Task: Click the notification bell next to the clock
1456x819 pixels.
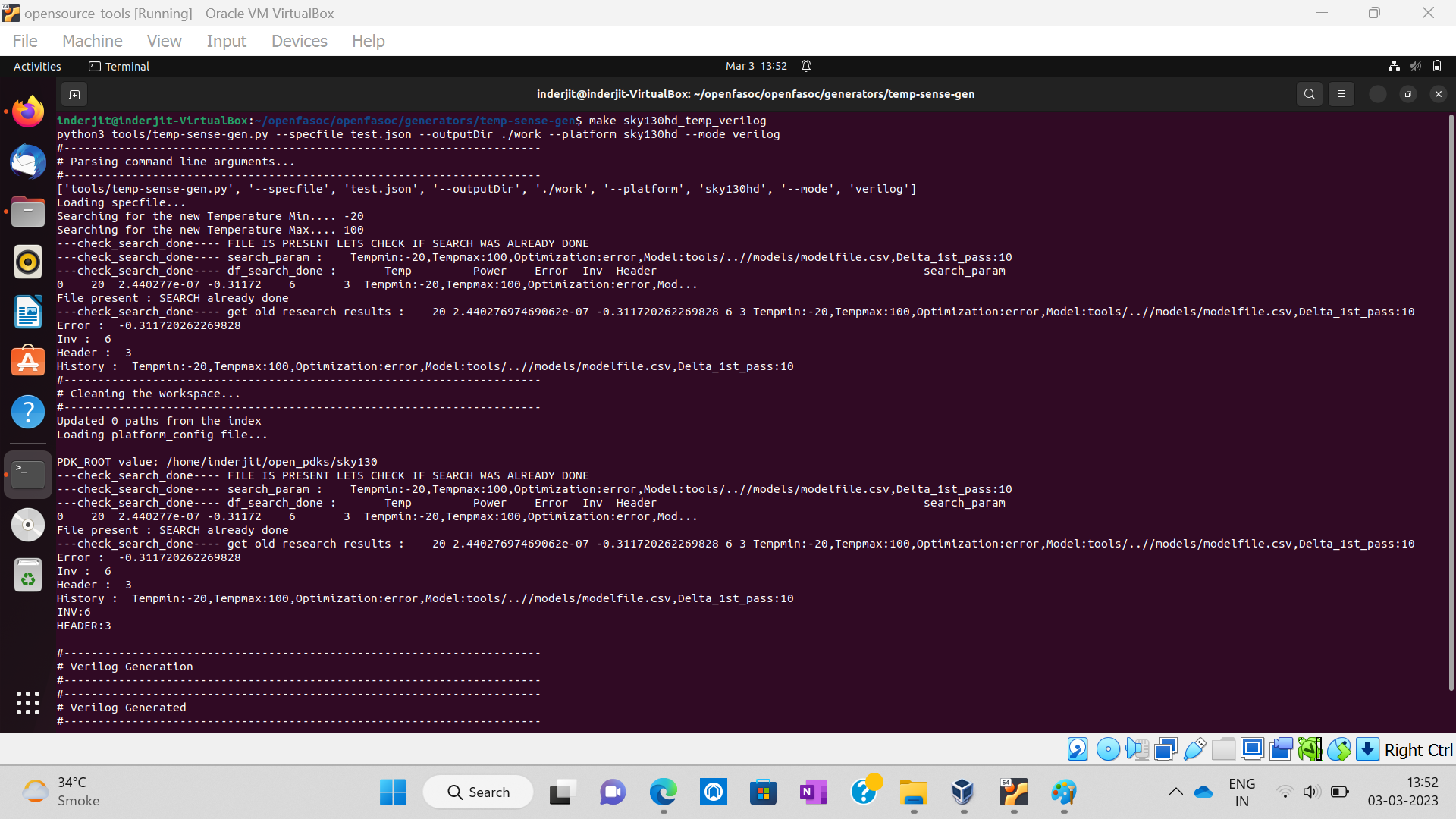Action: pyautogui.click(x=806, y=66)
